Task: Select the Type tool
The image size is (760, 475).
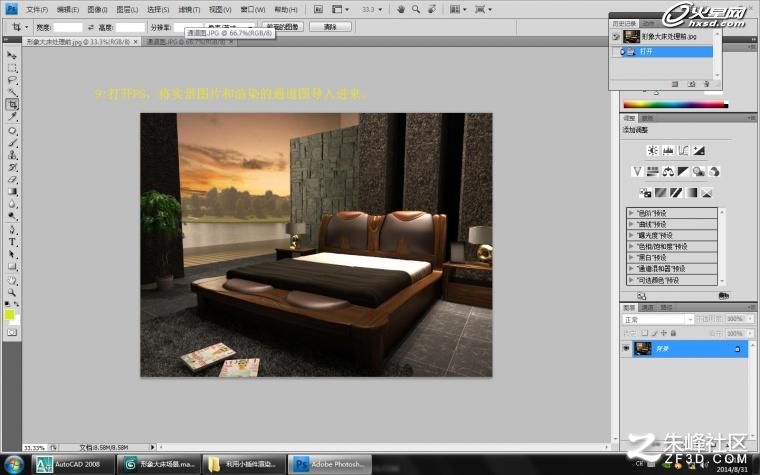Action: coord(12,242)
